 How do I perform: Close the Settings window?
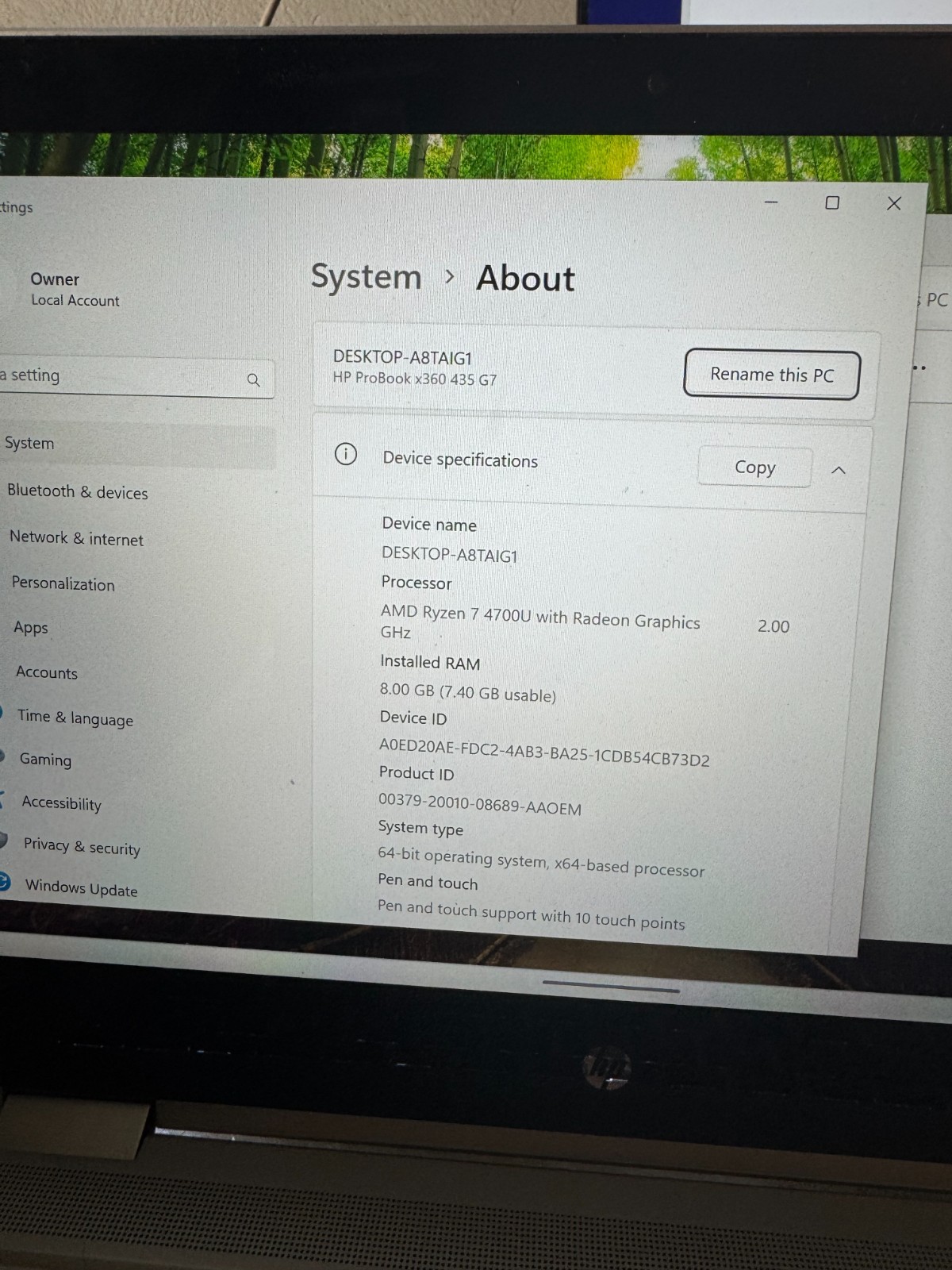tap(894, 203)
